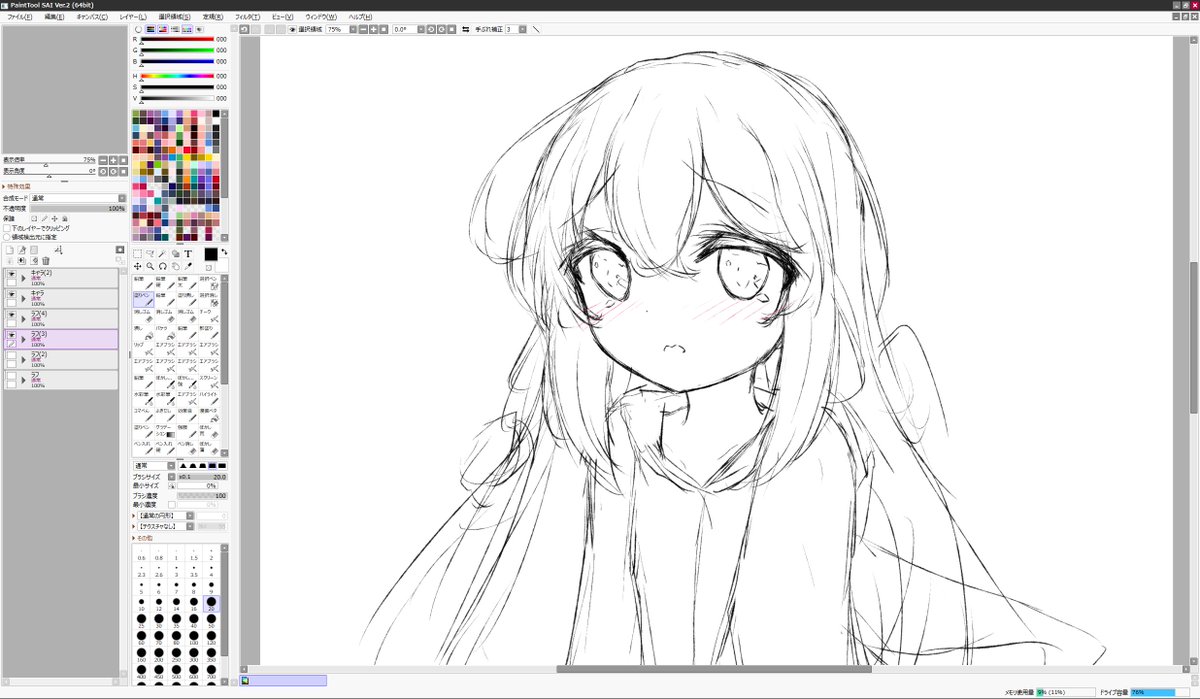Create a new linework layer
This screenshot has height=699, width=1200.
(21, 250)
